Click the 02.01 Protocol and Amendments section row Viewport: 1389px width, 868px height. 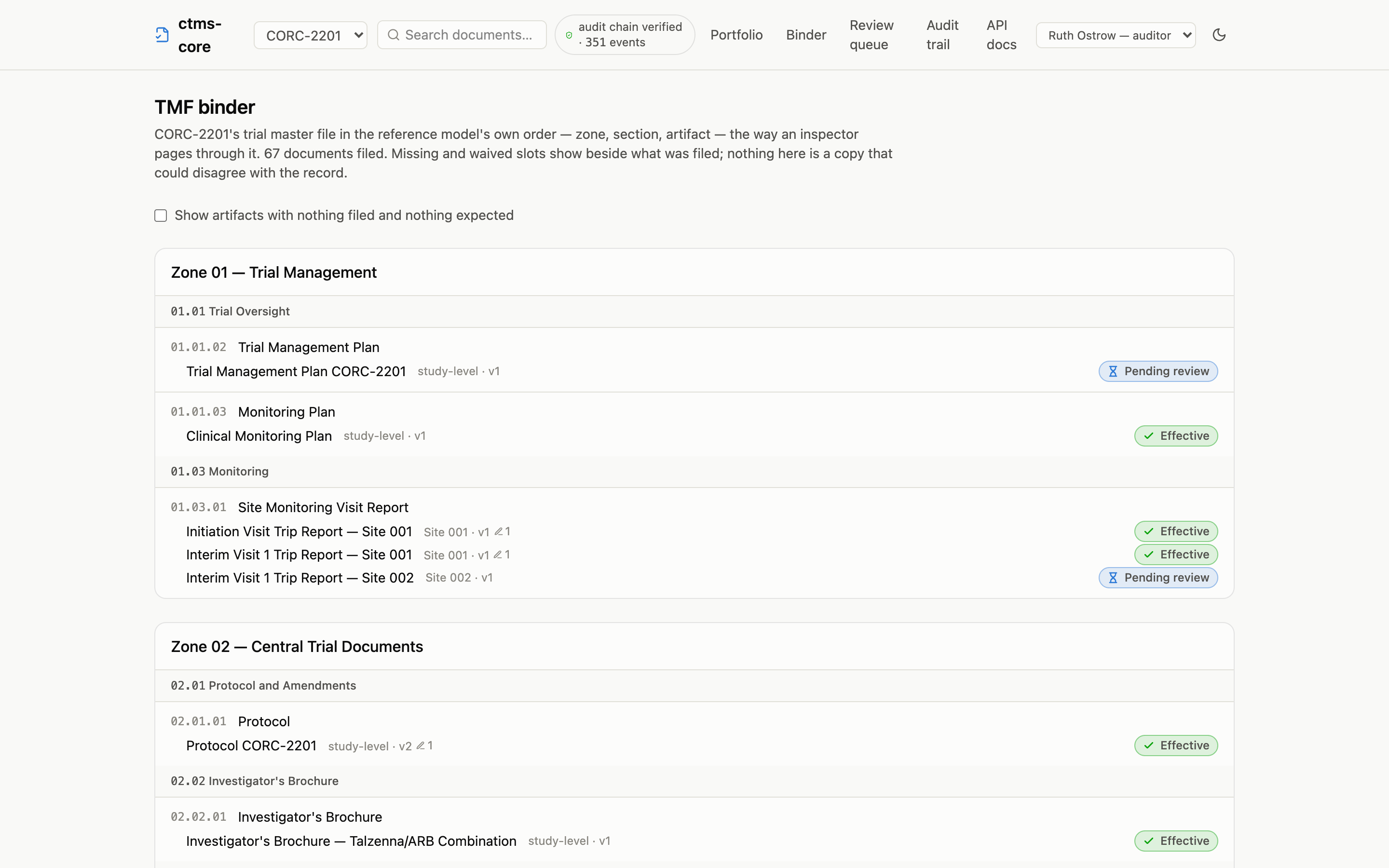click(694, 686)
